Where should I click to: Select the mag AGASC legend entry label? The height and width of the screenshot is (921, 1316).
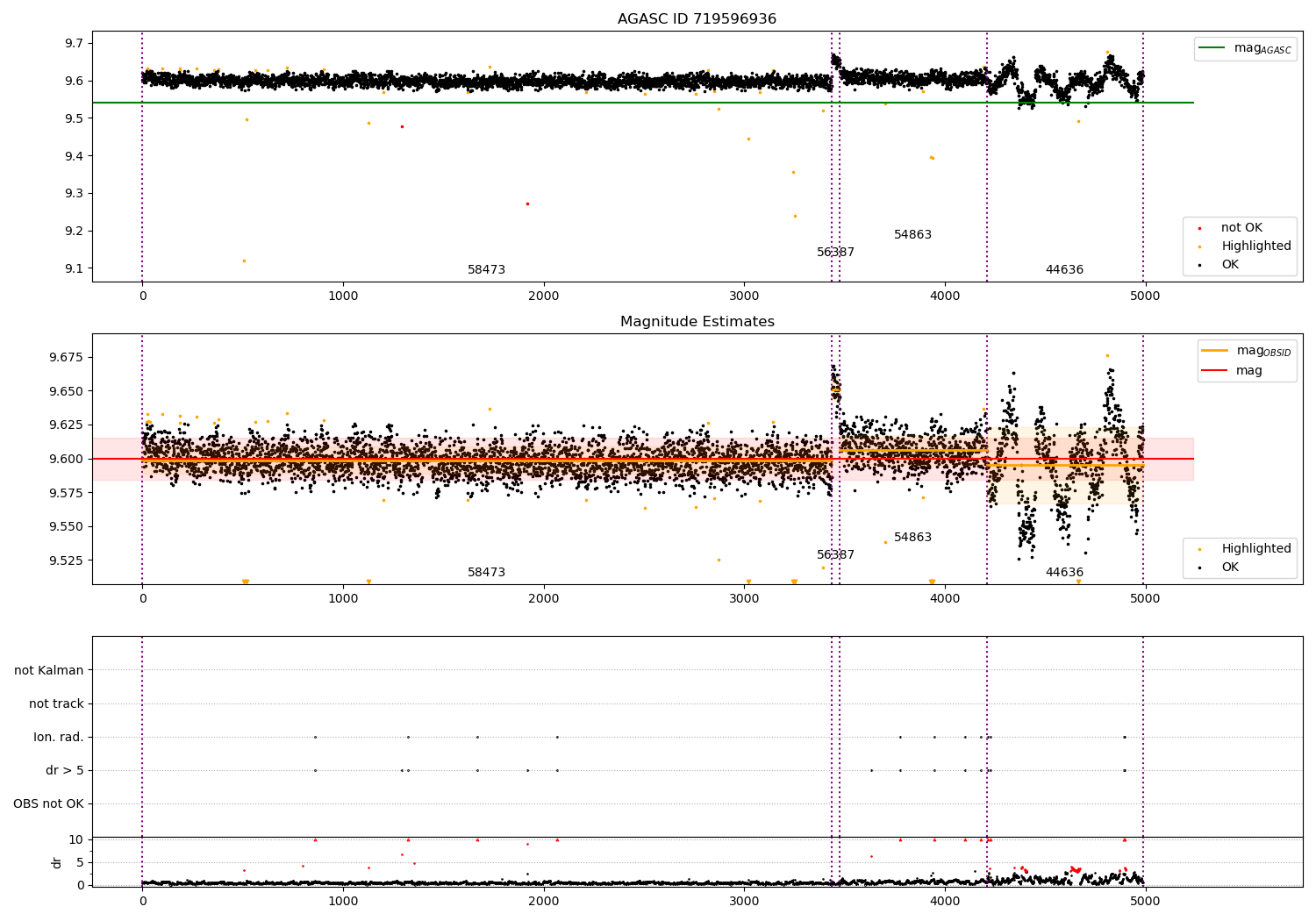[1262, 48]
